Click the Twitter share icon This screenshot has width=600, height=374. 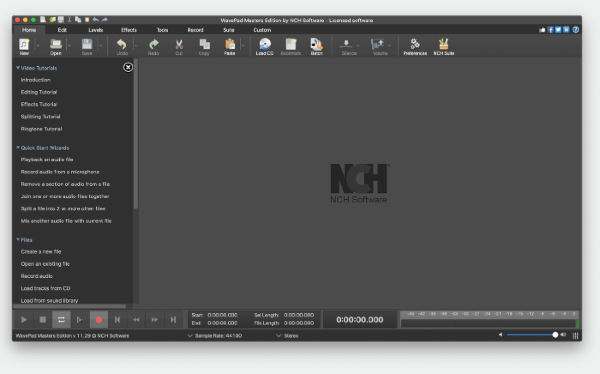click(x=558, y=30)
